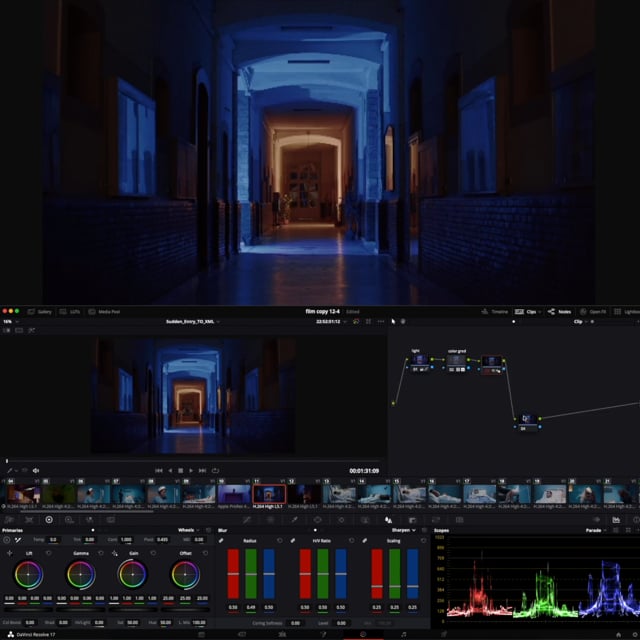Toggle loop playback

tap(215, 471)
